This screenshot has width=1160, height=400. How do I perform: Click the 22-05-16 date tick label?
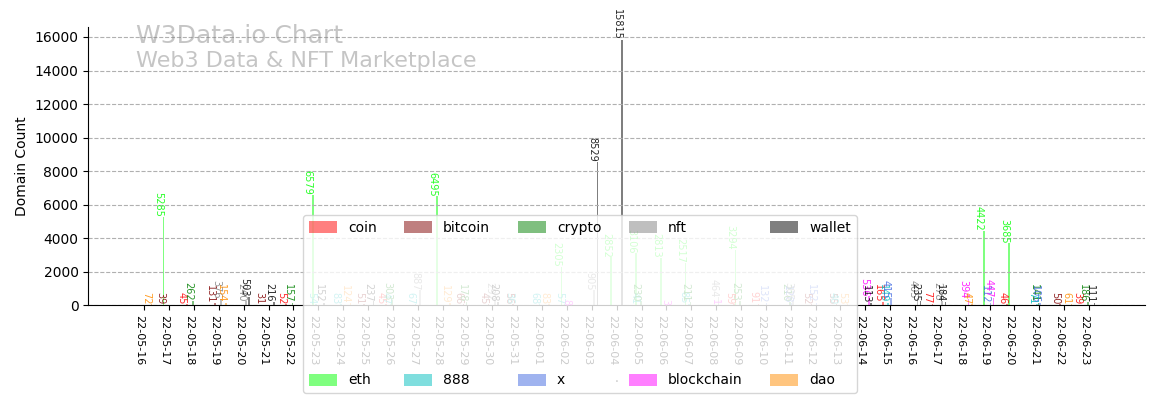pos(142,341)
